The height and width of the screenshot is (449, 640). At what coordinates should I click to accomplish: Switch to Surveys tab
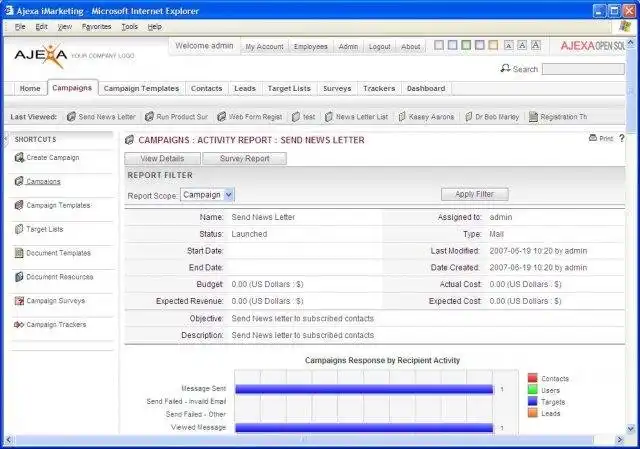pos(337,89)
